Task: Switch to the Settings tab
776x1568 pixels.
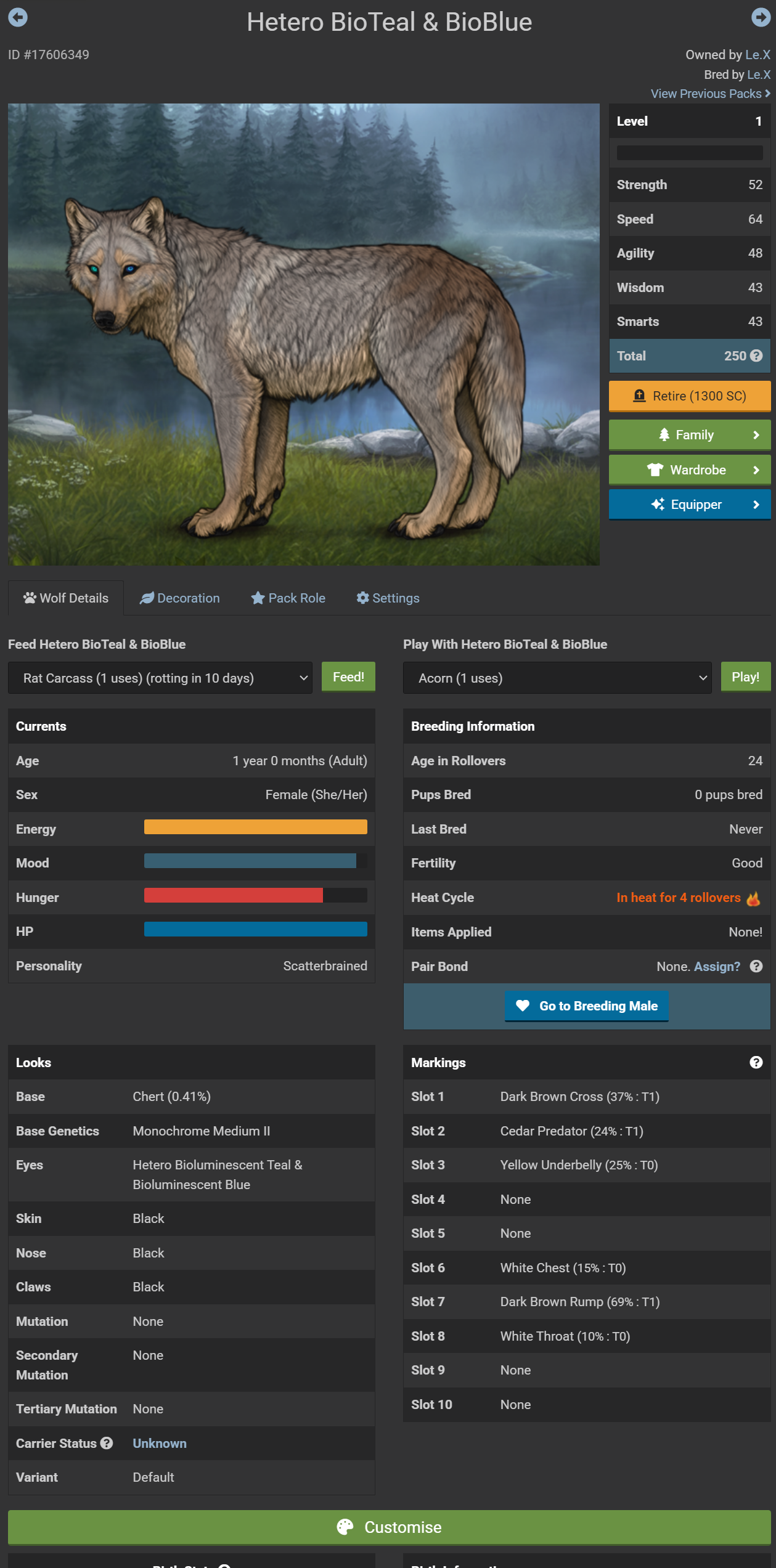Action: tap(388, 598)
